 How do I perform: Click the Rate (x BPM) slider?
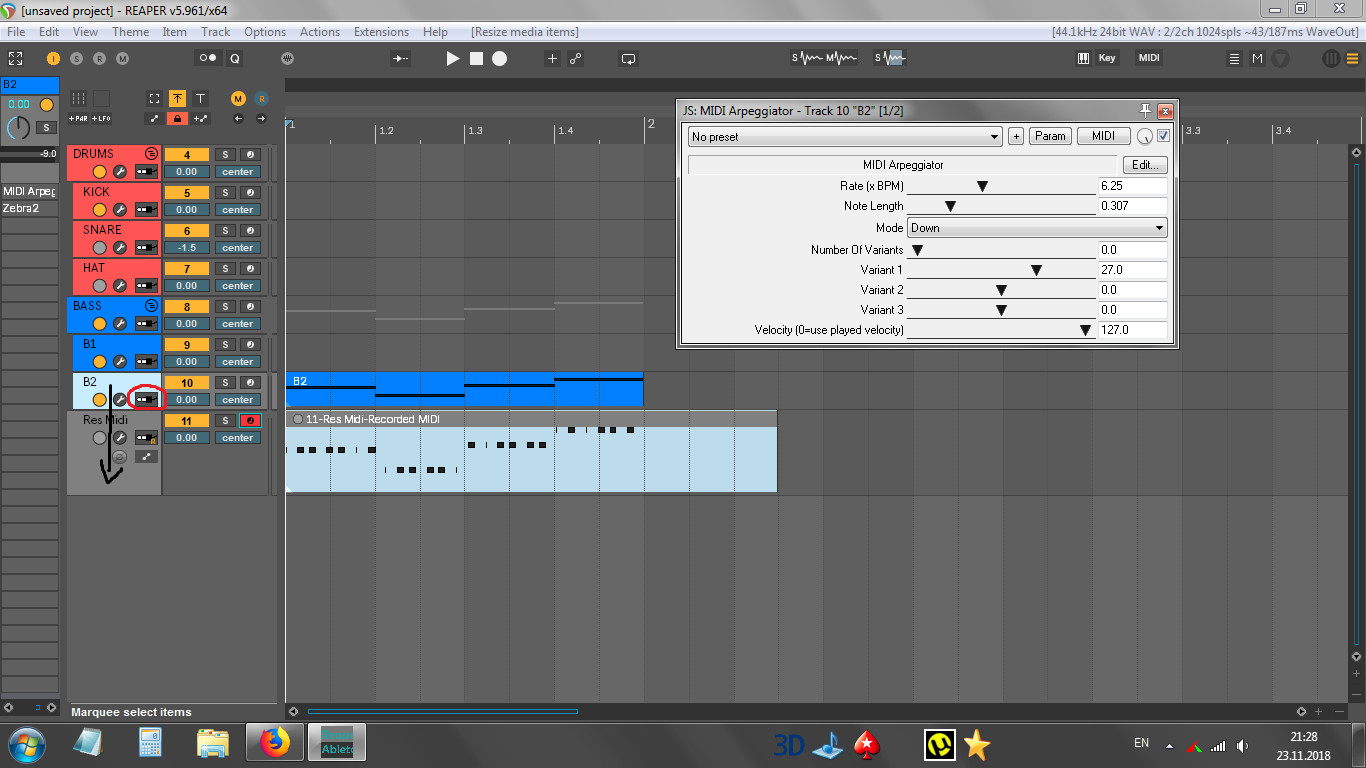click(1001, 186)
